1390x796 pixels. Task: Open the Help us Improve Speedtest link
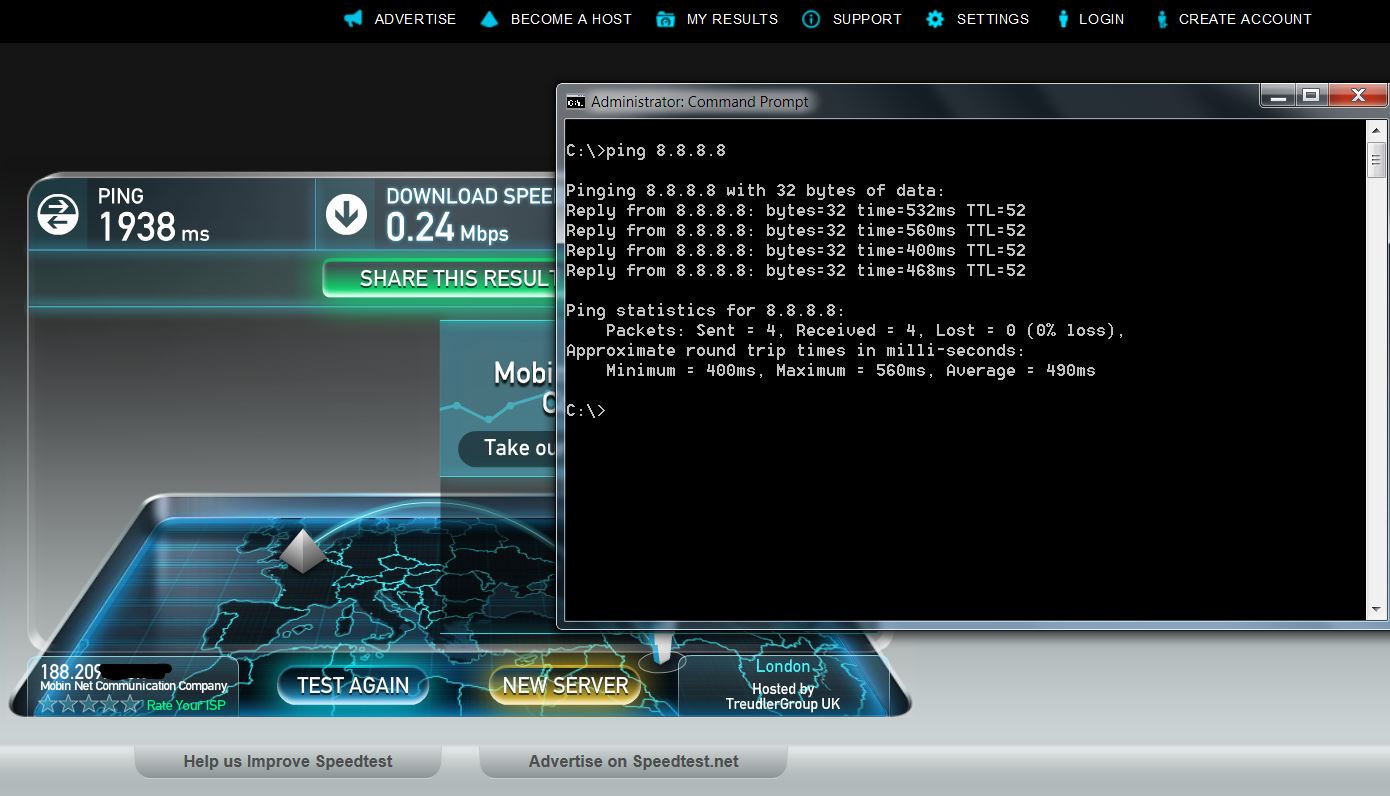click(288, 761)
